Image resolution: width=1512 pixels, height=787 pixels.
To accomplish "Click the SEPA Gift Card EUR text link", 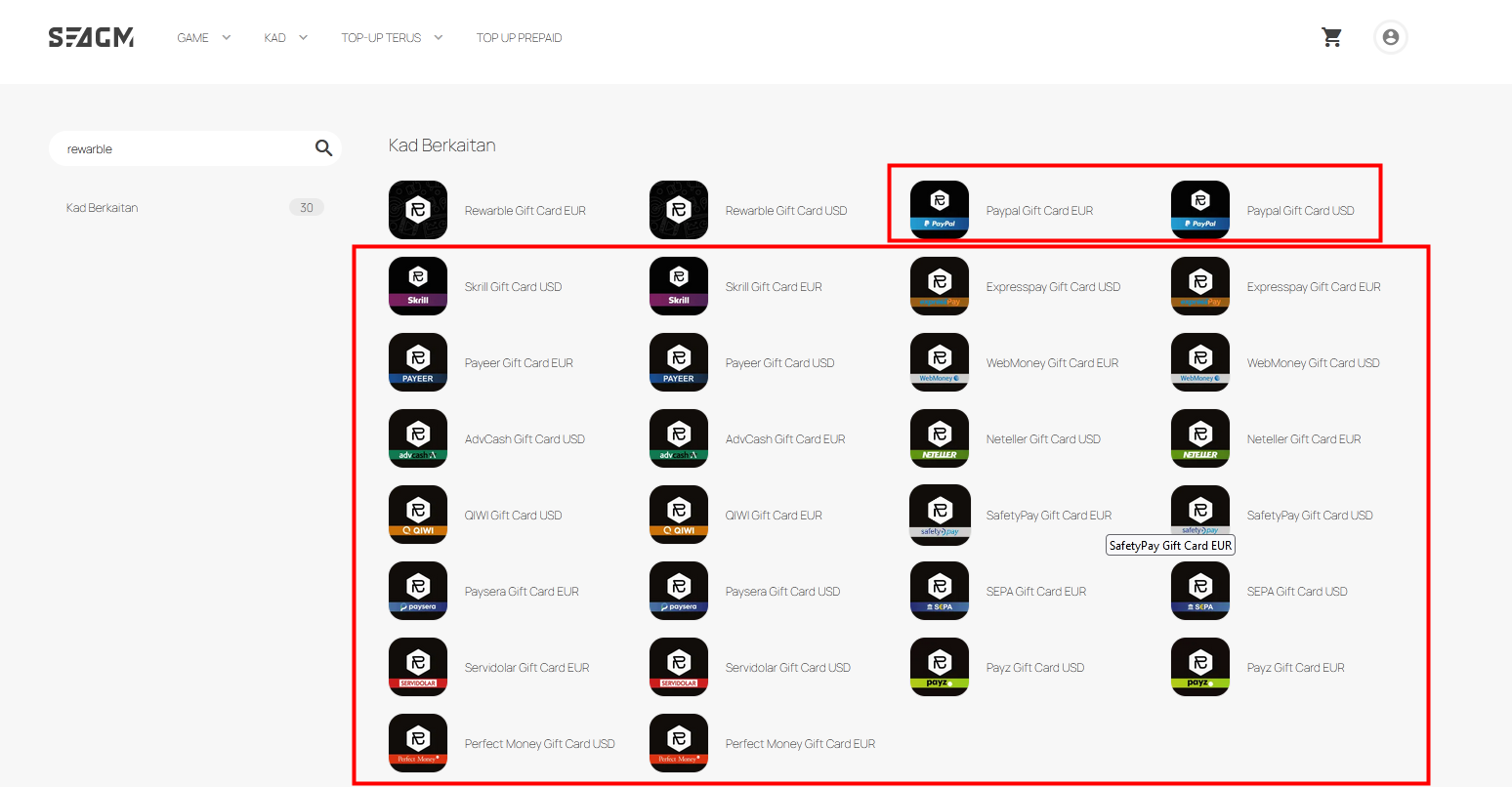I will [1036, 592].
